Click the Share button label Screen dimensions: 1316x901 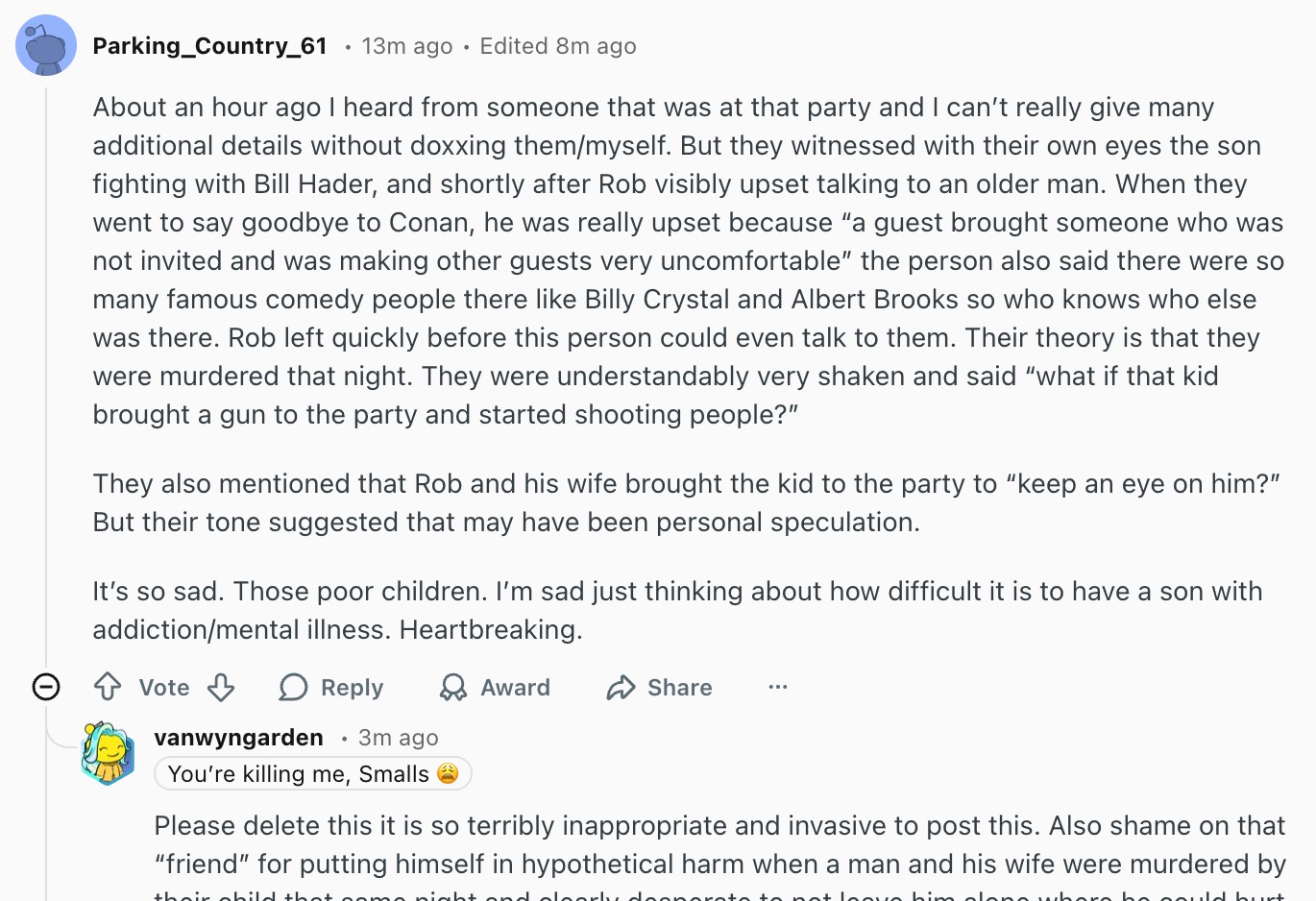point(680,688)
